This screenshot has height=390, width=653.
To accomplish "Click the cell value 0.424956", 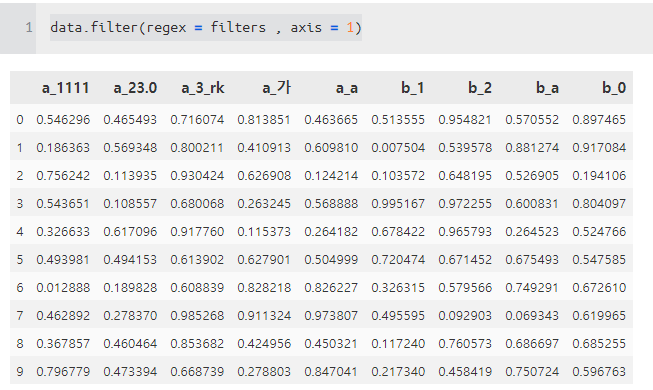I will click(x=264, y=343).
